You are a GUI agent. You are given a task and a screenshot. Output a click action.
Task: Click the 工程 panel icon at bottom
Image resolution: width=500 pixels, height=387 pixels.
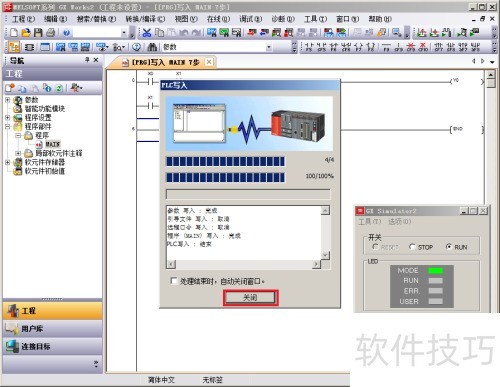point(13,311)
